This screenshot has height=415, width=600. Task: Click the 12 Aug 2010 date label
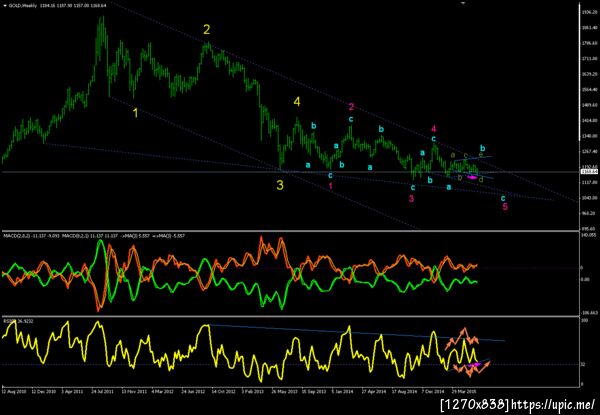click(x=13, y=392)
